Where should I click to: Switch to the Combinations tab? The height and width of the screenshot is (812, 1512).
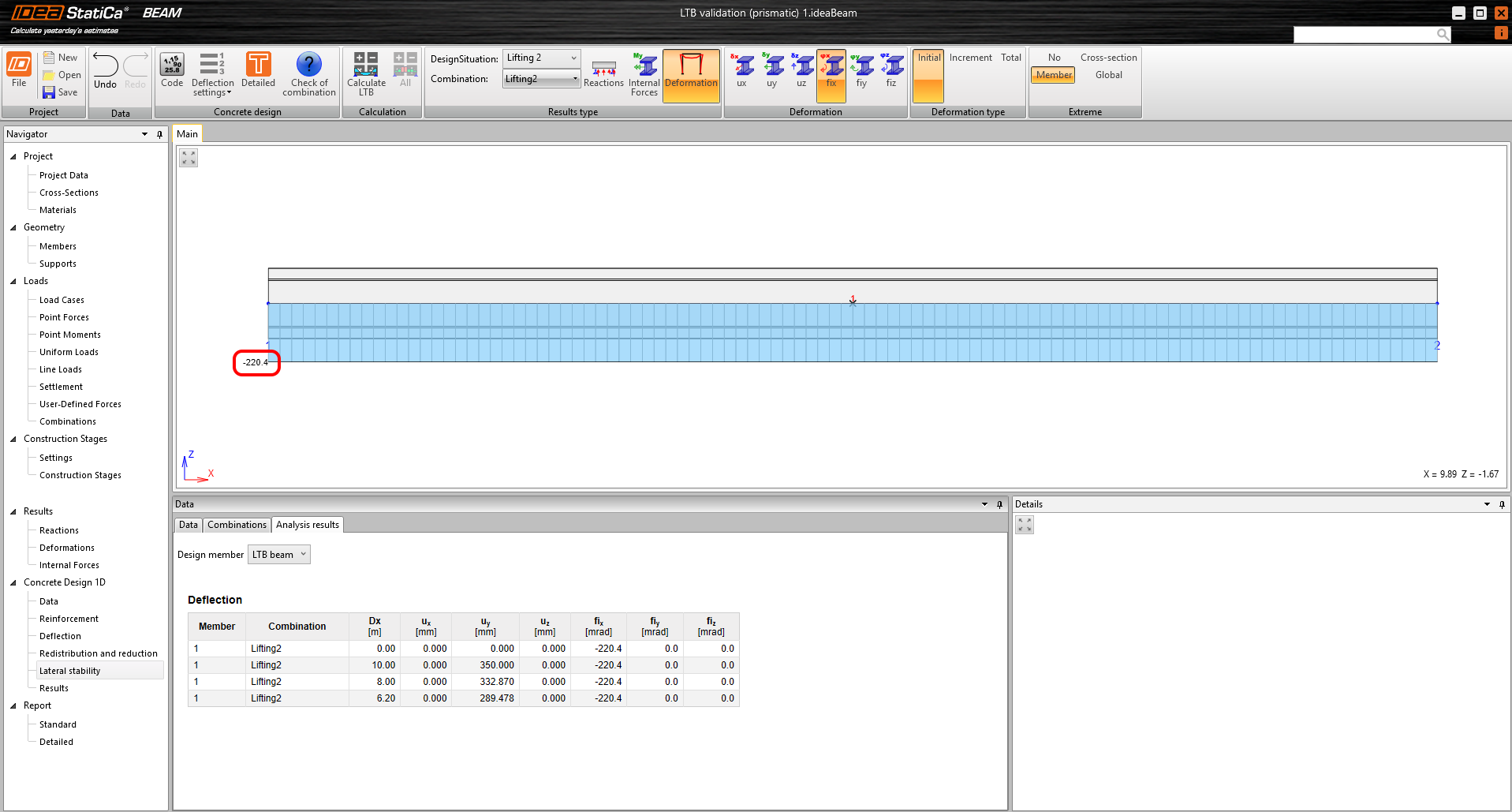coord(237,525)
